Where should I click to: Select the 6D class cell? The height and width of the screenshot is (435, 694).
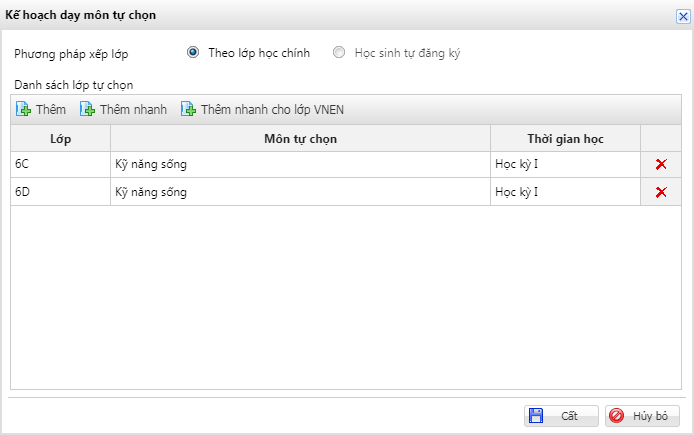click(x=60, y=192)
